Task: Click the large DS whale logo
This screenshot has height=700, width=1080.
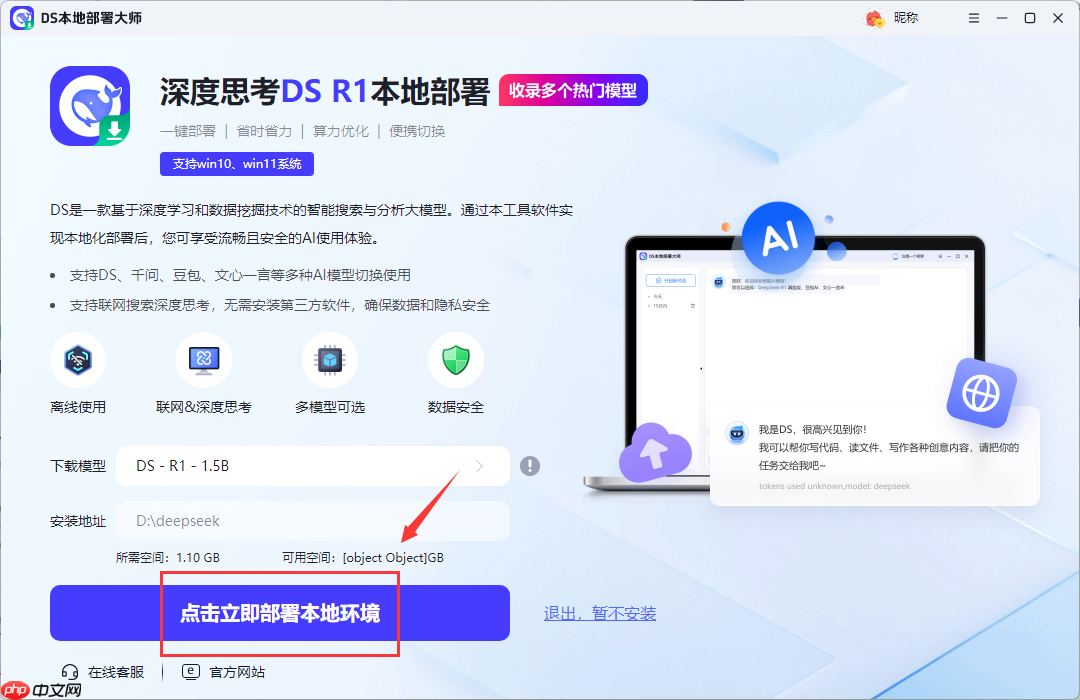Action: [x=89, y=106]
